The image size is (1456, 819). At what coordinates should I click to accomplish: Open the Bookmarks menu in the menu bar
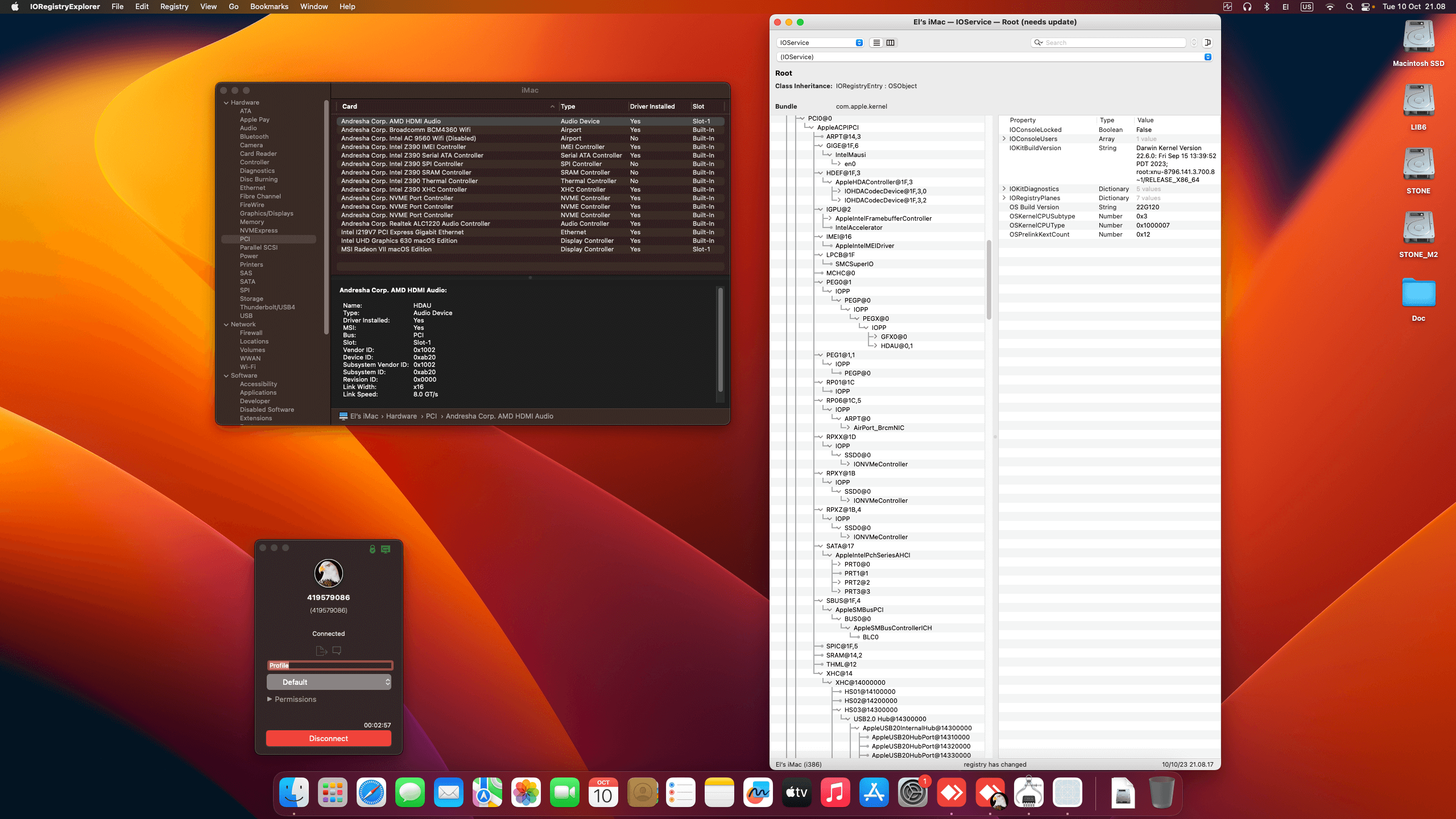coord(270,6)
